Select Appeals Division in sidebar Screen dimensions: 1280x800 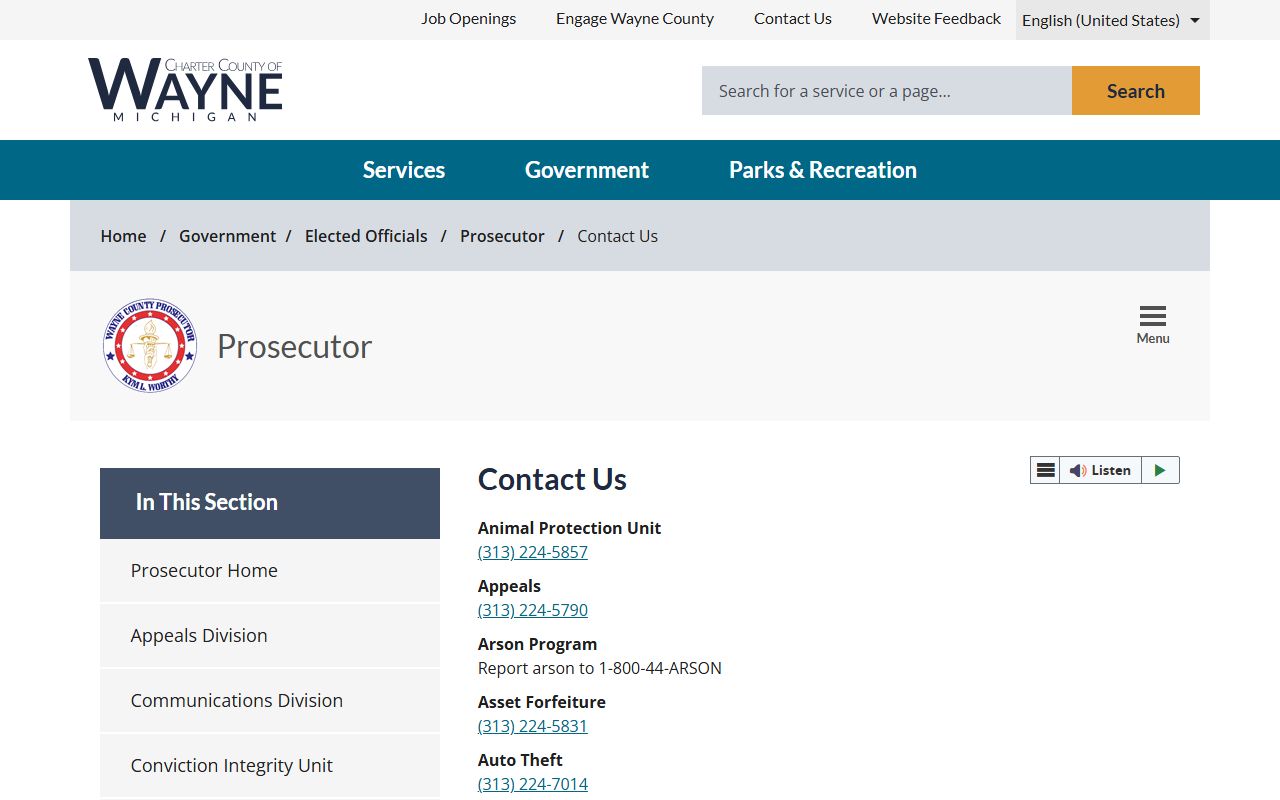point(270,636)
